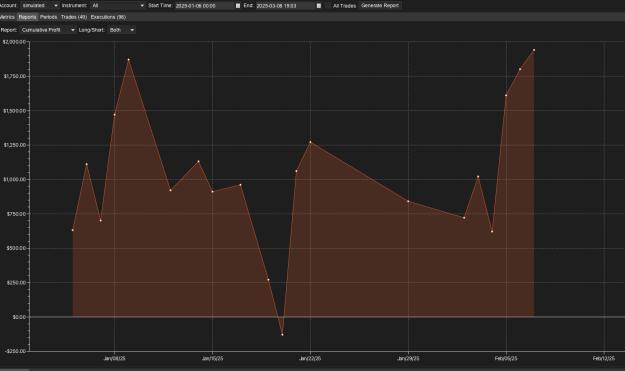Screen dimensions: 625x371
Task: Toggle the All Trades checkbox
Action: pos(328,6)
